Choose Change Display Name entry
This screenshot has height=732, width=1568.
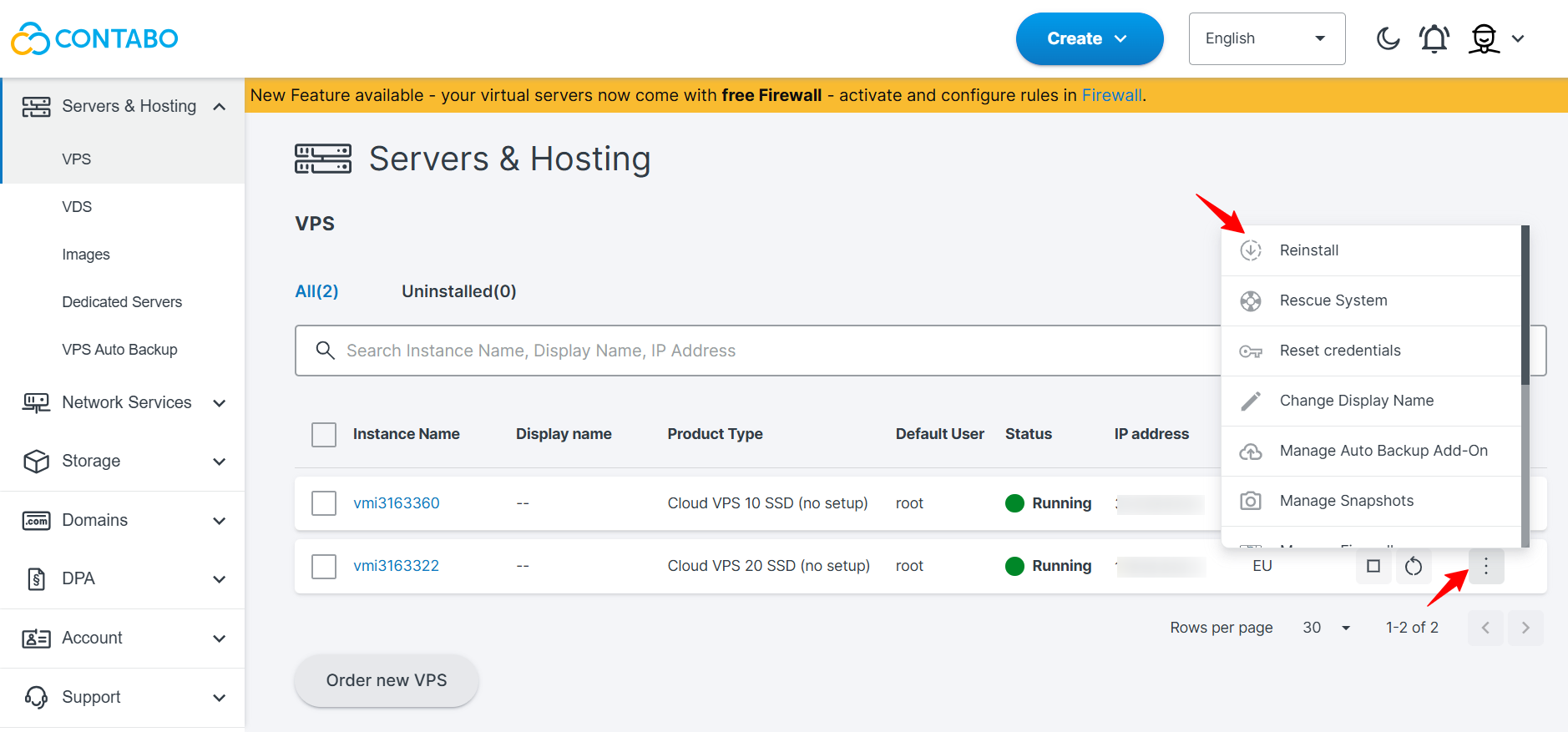1371,401
